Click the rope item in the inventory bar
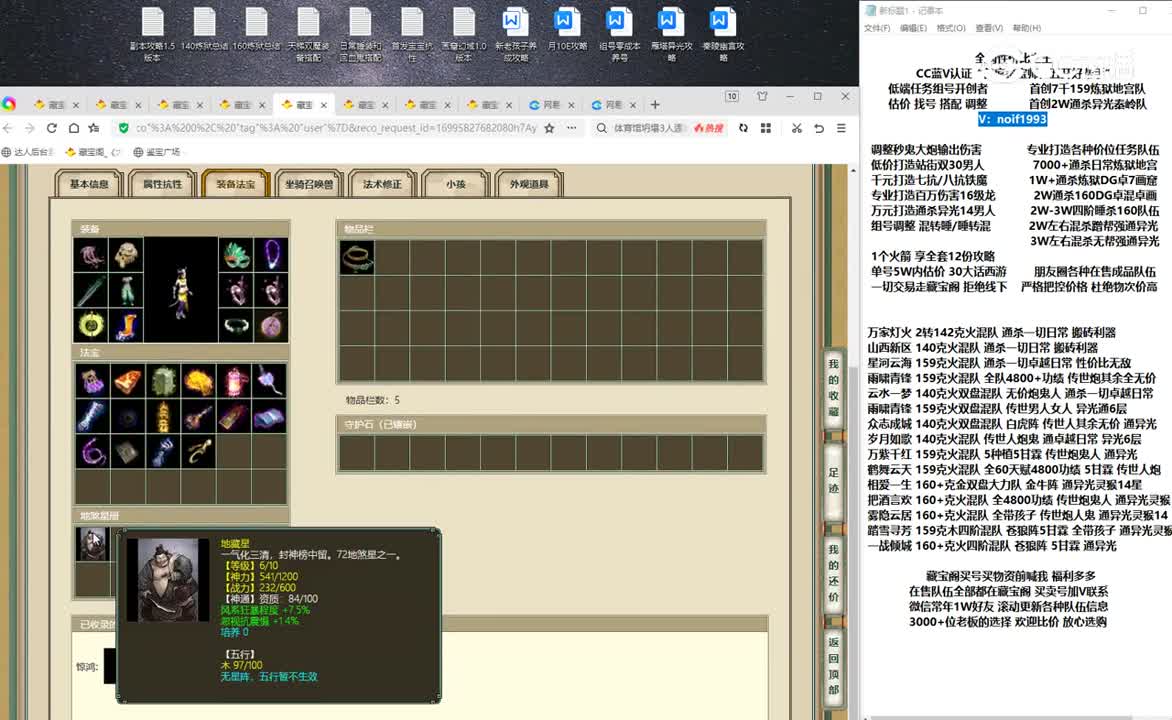The height and width of the screenshot is (720, 1172). point(357,258)
